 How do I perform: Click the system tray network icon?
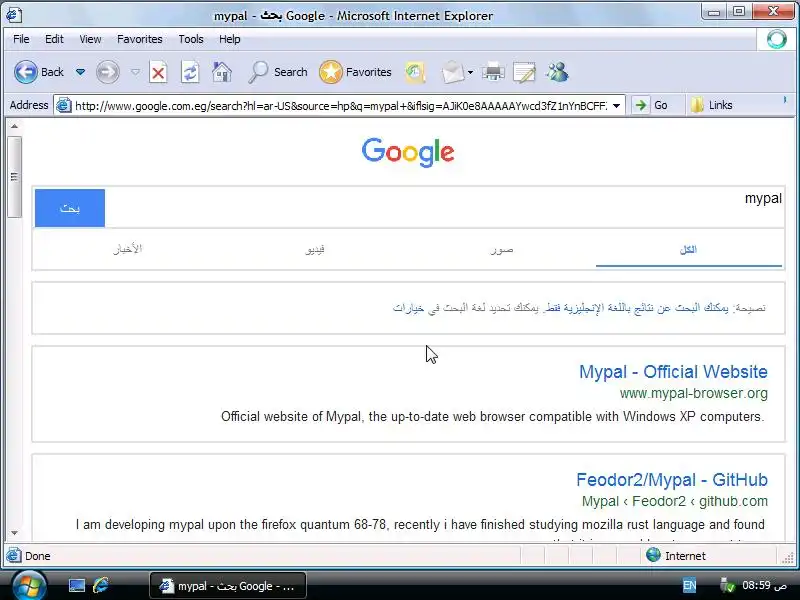point(727,585)
